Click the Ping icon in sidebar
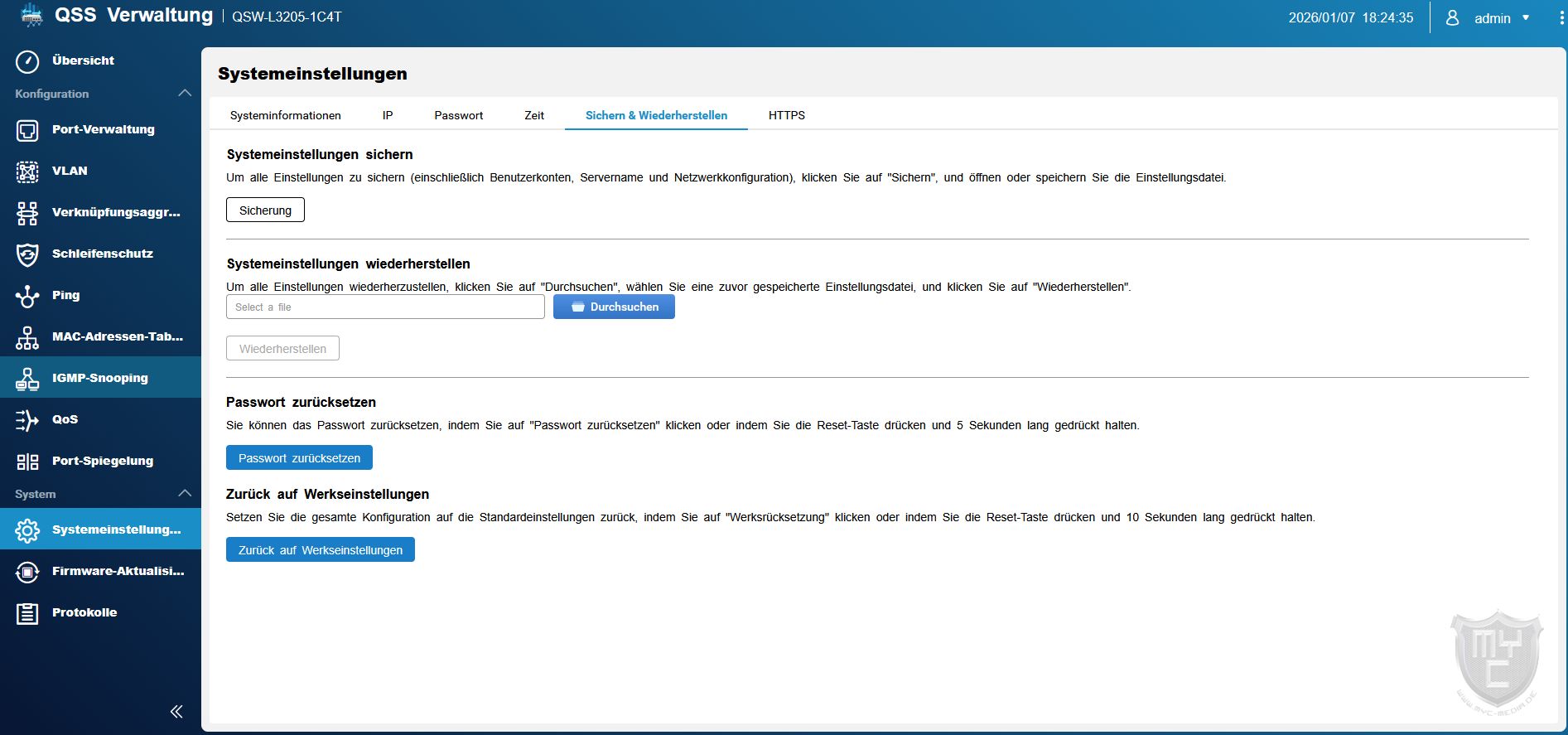 coord(27,296)
